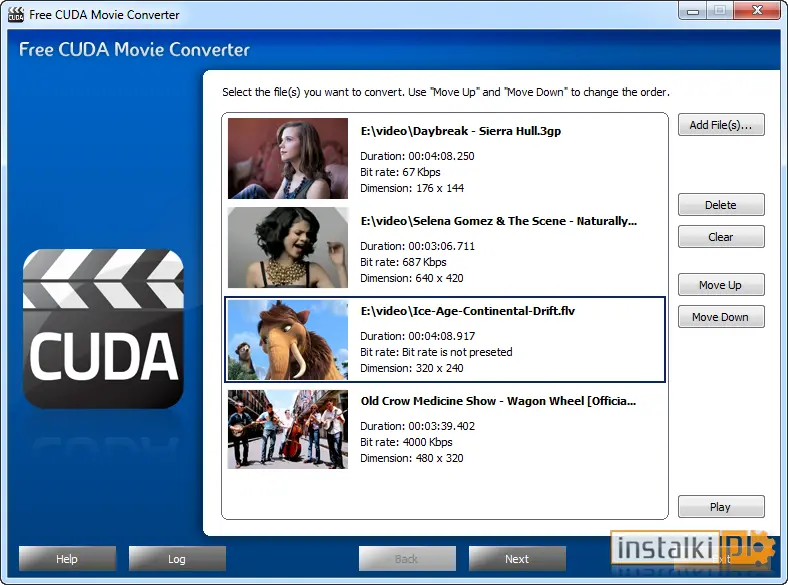Click the Move Up button
The image size is (788, 585).
click(x=721, y=285)
